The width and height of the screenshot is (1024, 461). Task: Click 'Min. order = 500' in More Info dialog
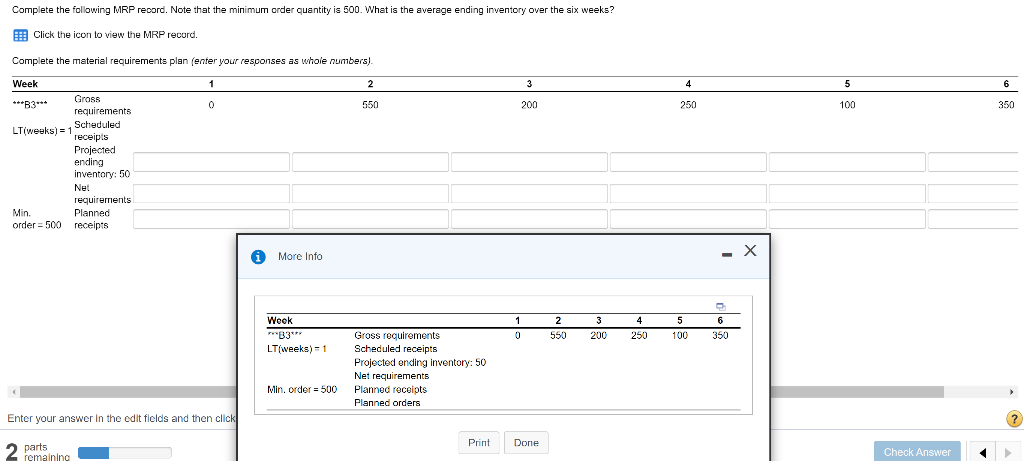pyautogui.click(x=302, y=389)
